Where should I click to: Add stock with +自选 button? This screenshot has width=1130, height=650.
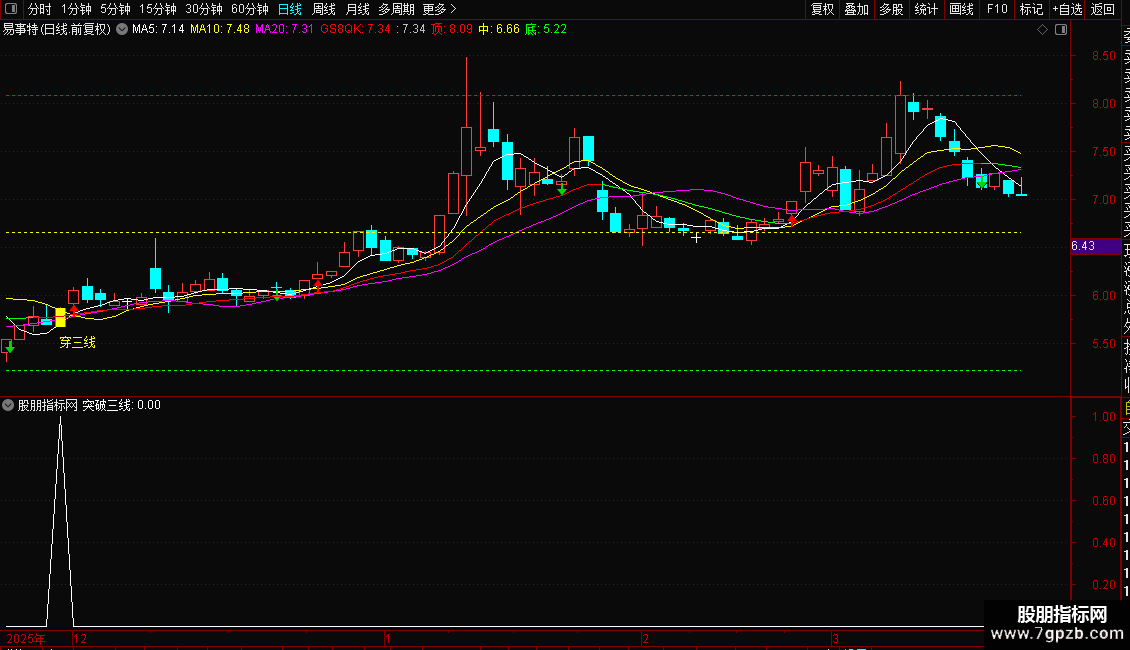coord(1067,9)
